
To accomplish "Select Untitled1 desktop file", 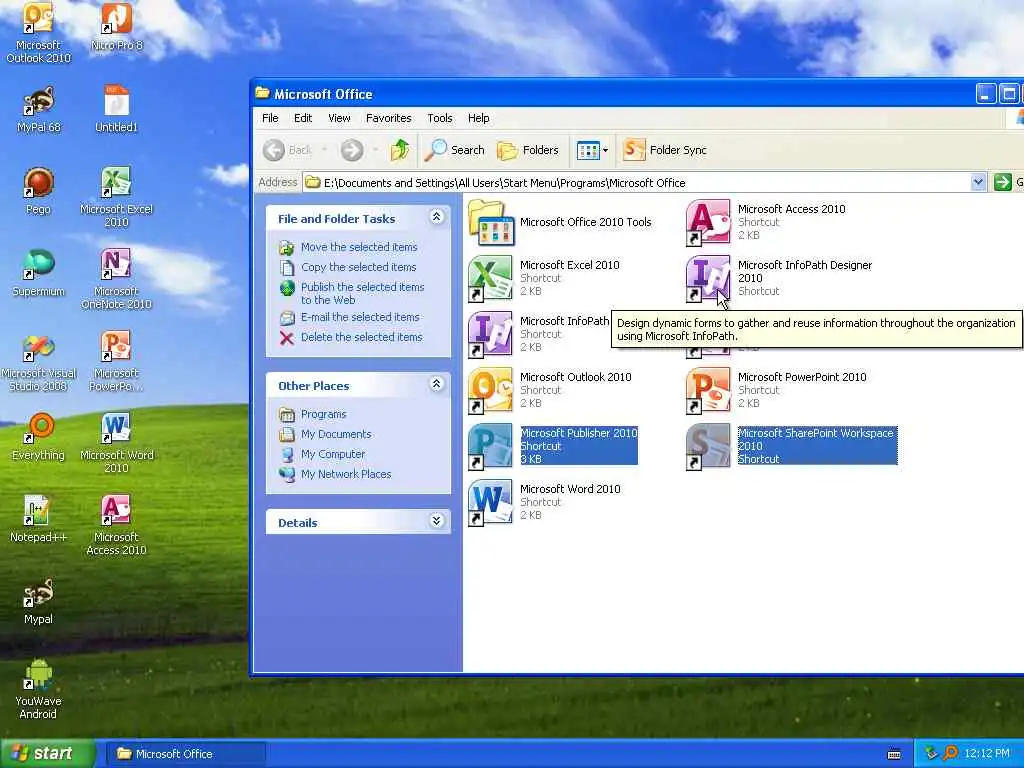I will tap(116, 108).
